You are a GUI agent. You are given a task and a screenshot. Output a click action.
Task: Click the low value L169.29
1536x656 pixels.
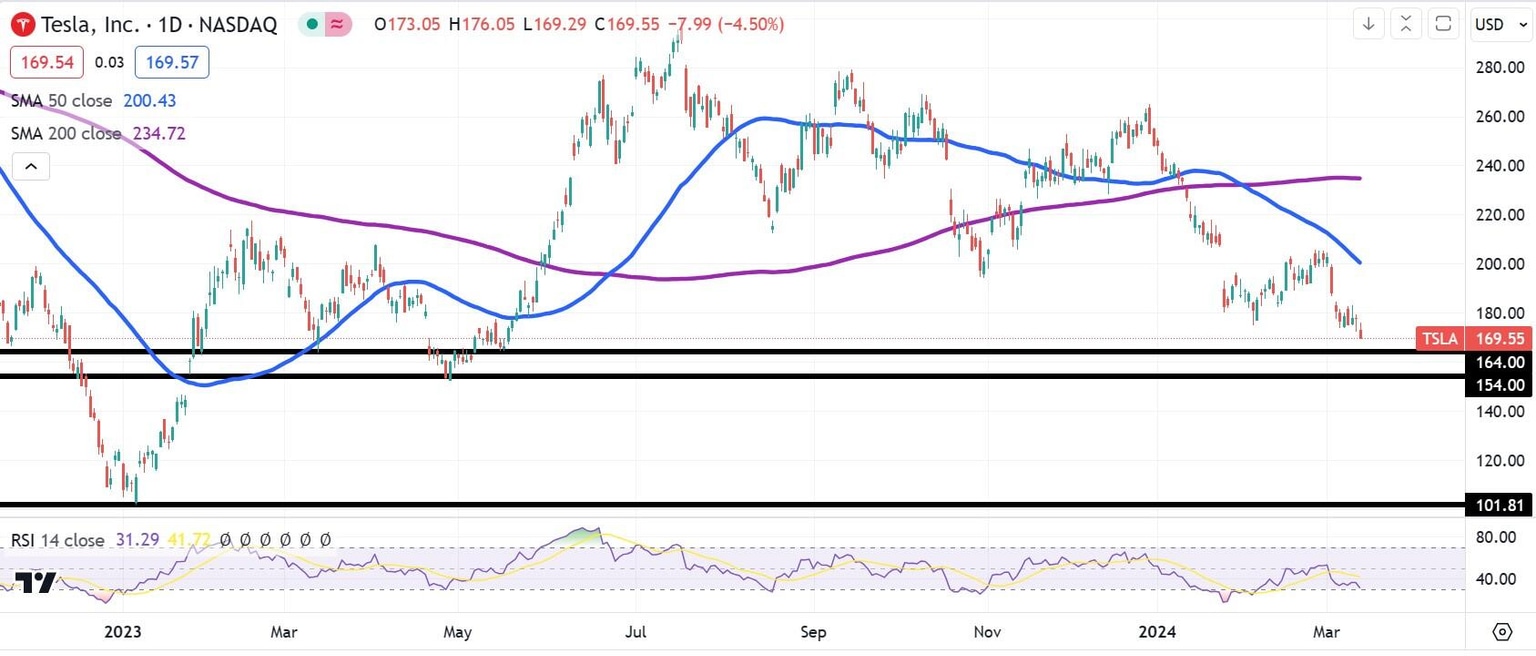[556, 25]
